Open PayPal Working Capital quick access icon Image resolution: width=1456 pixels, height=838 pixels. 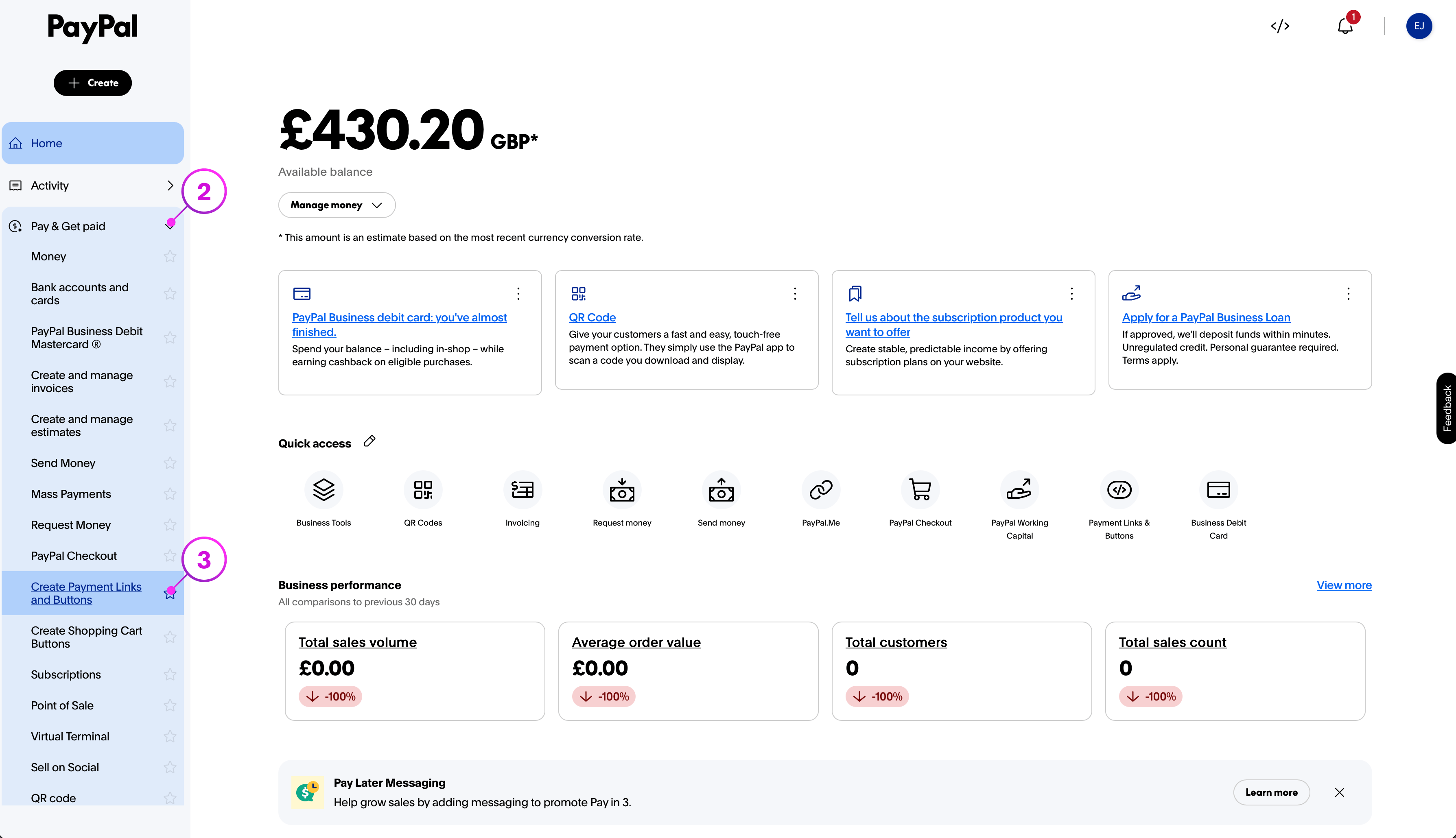tap(1020, 490)
